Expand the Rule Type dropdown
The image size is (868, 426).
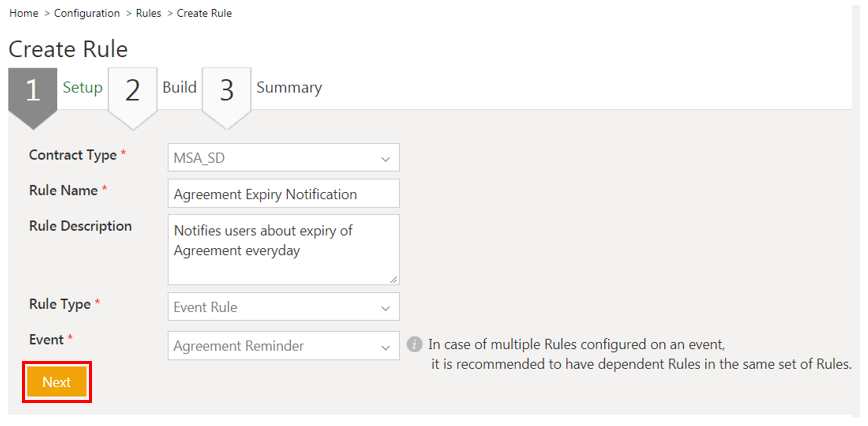click(x=283, y=307)
